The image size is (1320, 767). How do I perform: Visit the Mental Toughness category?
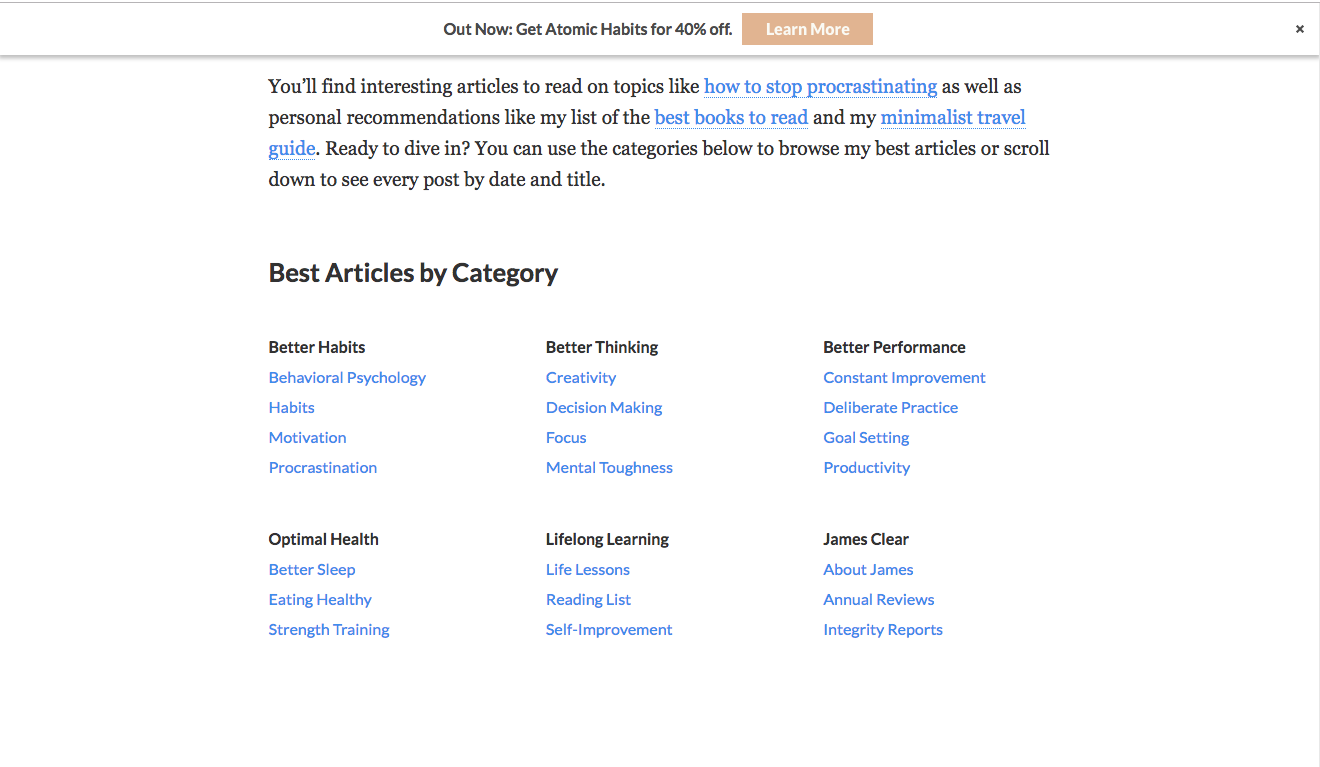[x=609, y=468]
